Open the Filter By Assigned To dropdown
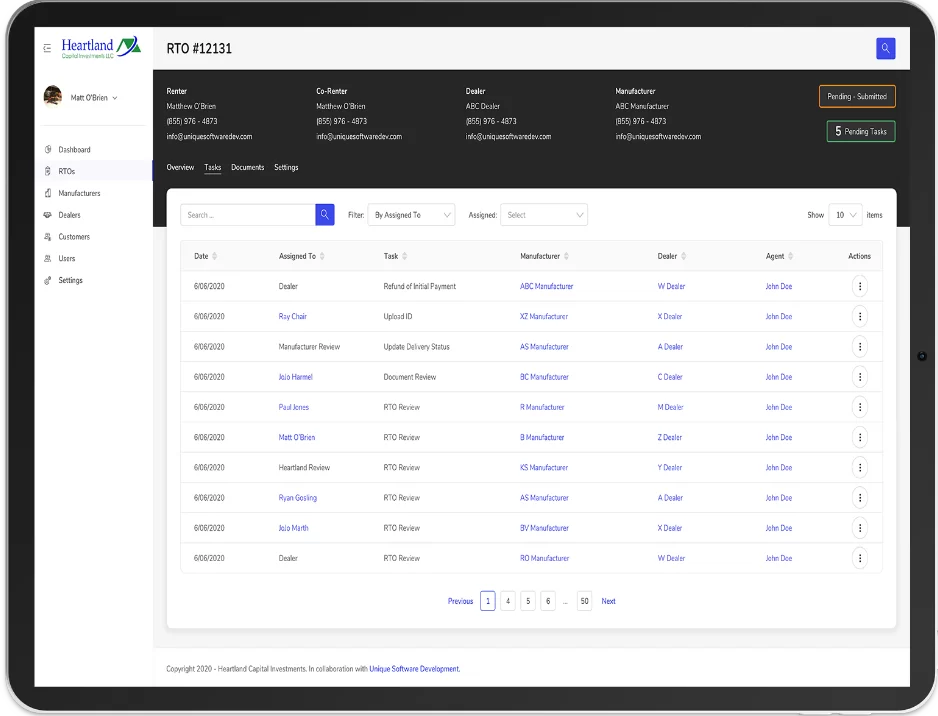 coord(412,215)
